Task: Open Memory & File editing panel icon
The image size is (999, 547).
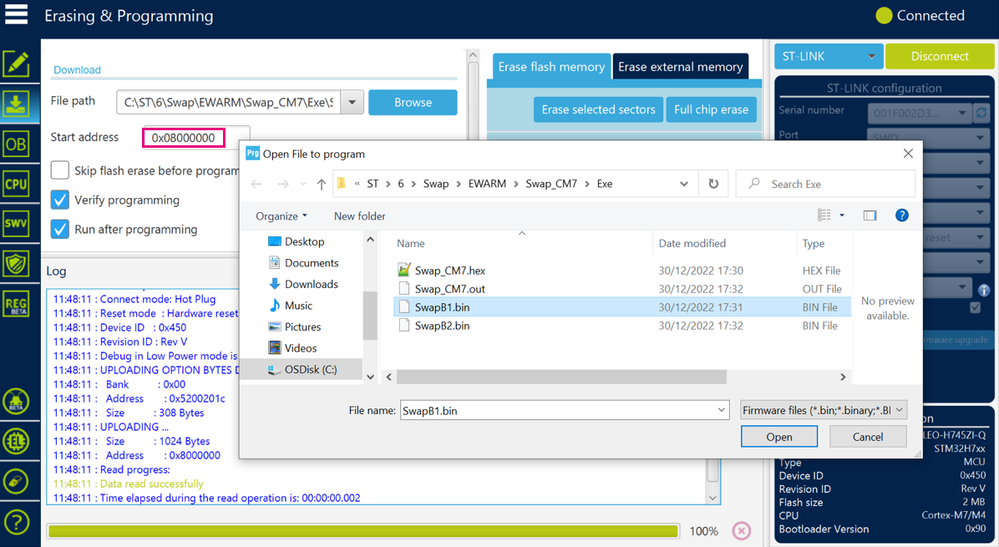Action: pos(16,64)
